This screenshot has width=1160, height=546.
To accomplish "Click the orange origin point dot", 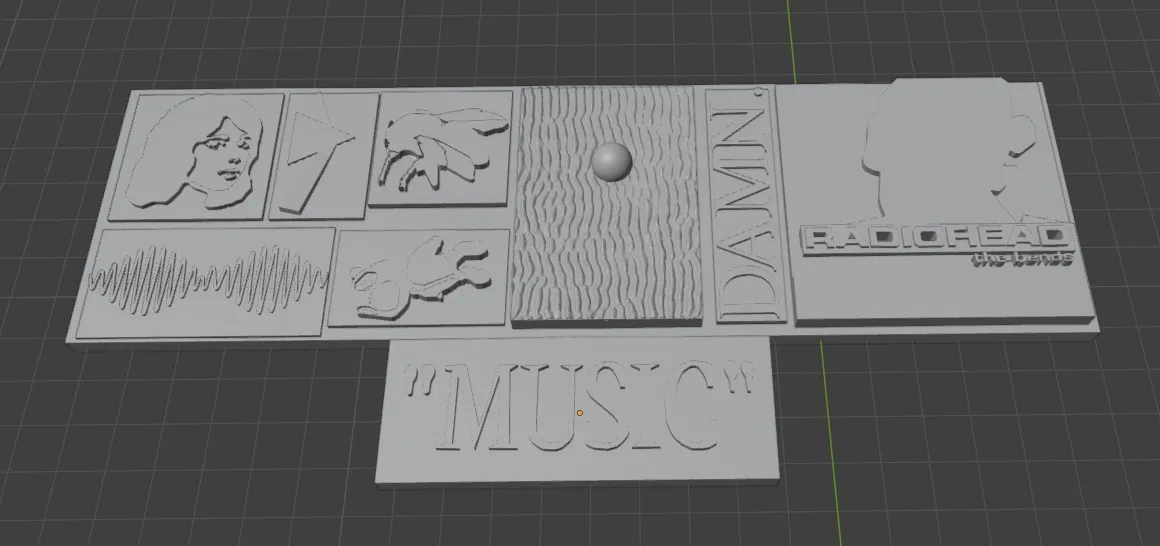I will [580, 413].
